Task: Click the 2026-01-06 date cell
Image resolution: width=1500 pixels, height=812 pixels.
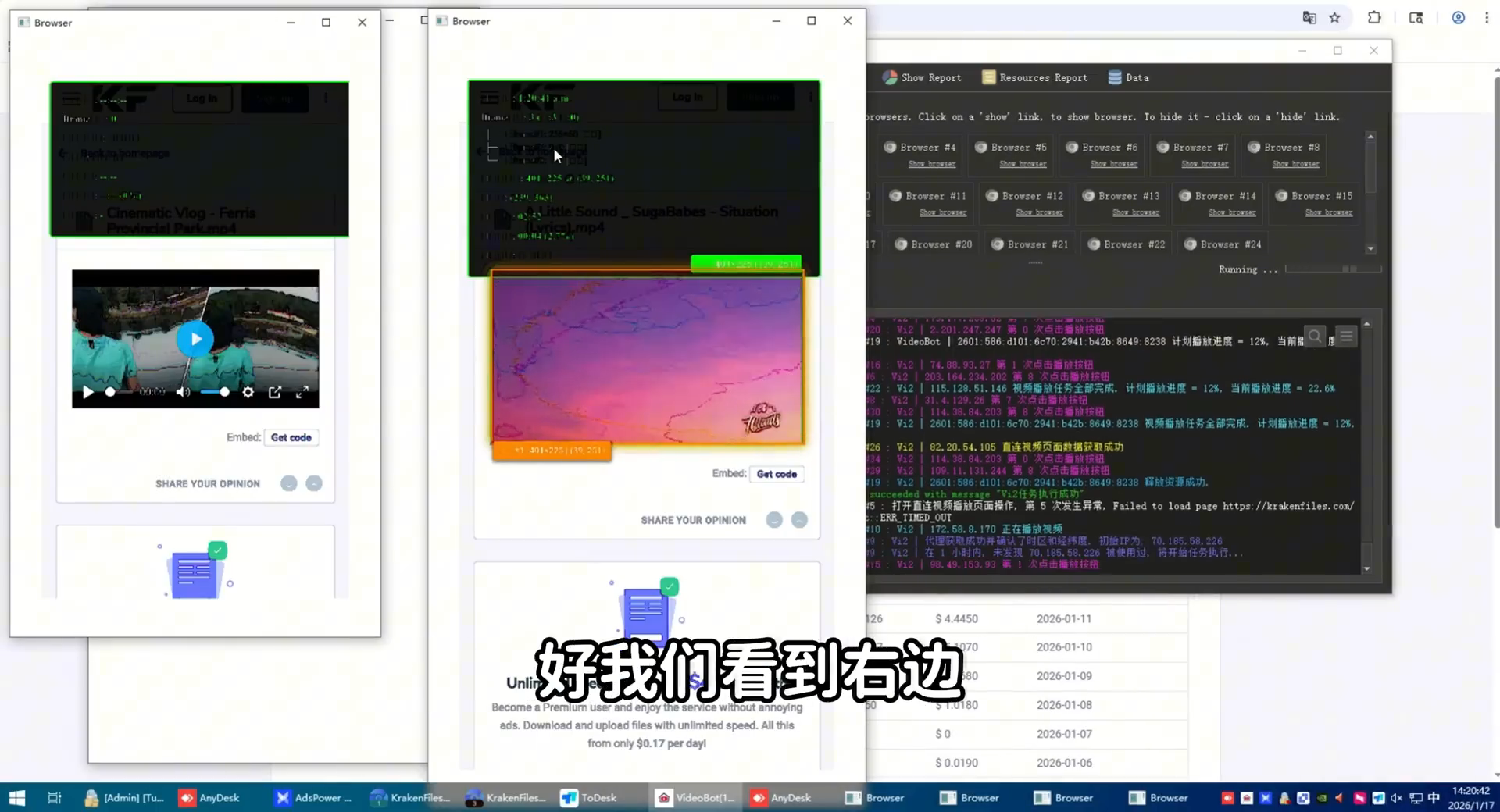Action: click(1064, 763)
